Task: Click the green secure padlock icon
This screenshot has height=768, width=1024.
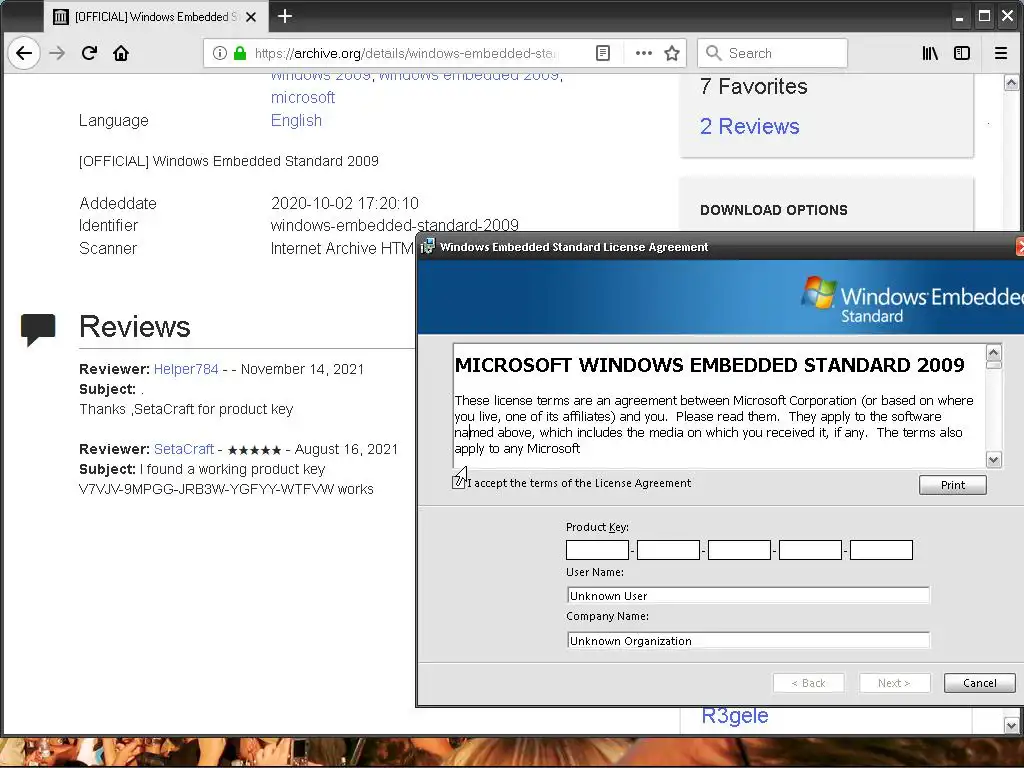Action: [240, 53]
